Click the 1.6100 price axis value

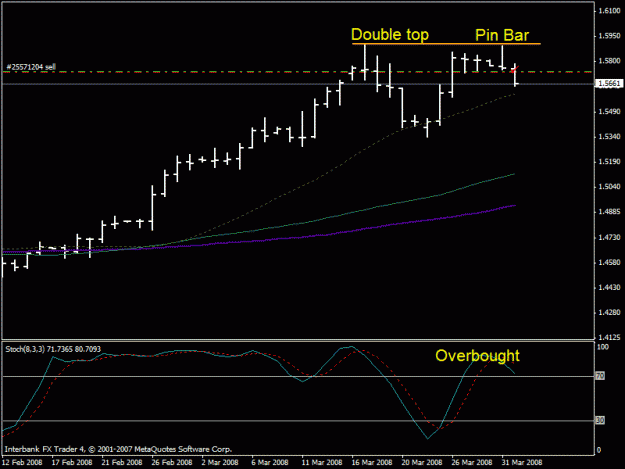(609, 11)
